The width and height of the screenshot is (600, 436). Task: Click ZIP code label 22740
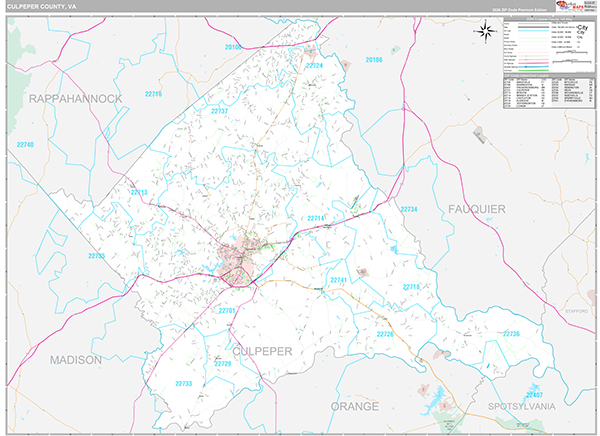click(x=25, y=145)
